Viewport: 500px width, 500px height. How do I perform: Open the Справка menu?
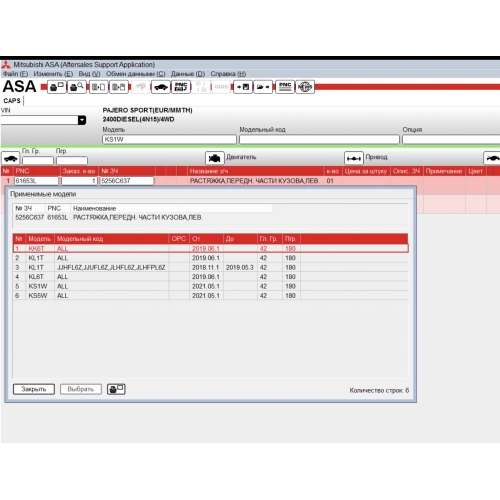[x=228, y=74]
